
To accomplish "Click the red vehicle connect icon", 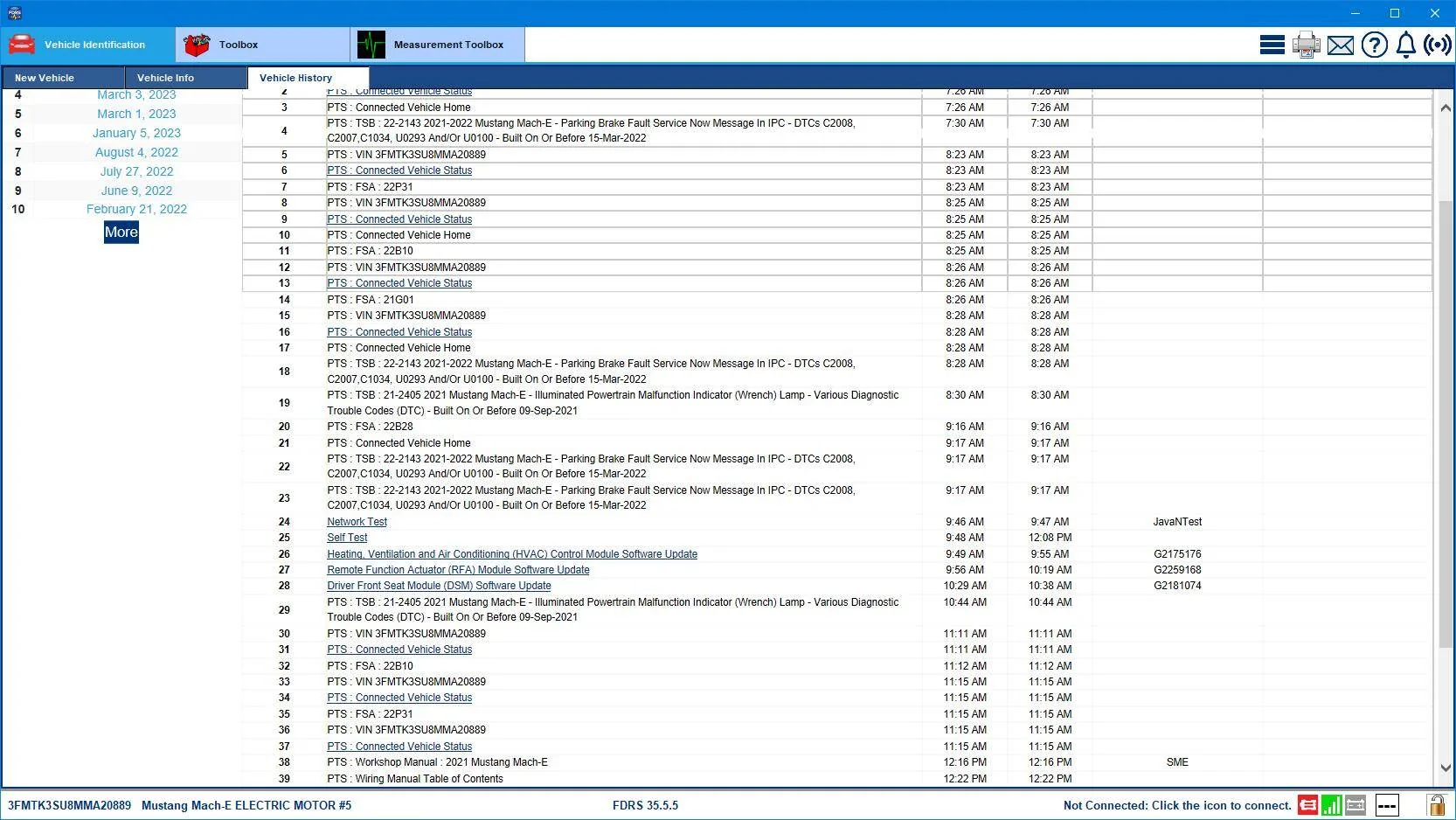I will (1307, 805).
